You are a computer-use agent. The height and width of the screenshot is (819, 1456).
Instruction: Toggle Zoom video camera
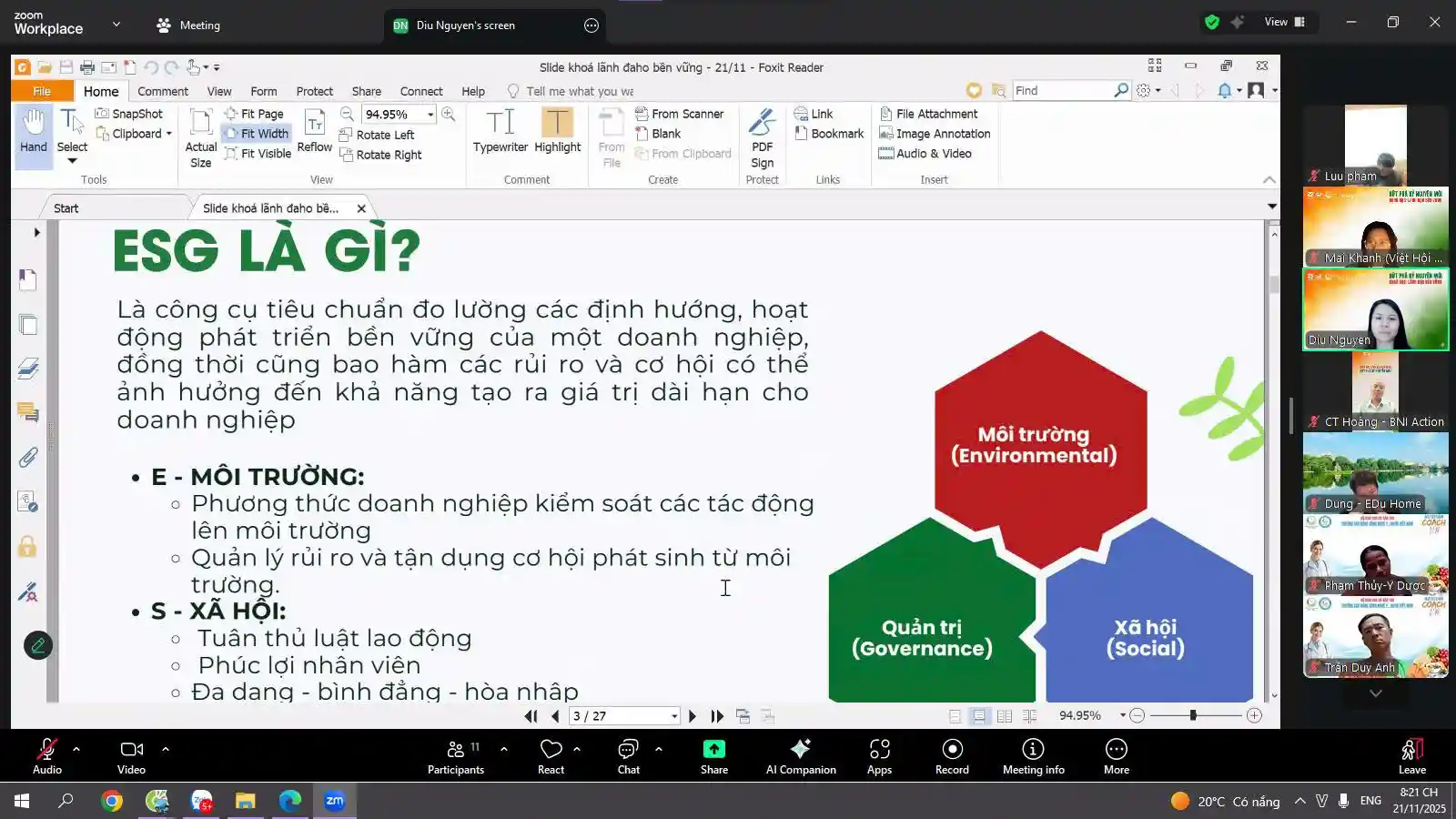pos(131,756)
